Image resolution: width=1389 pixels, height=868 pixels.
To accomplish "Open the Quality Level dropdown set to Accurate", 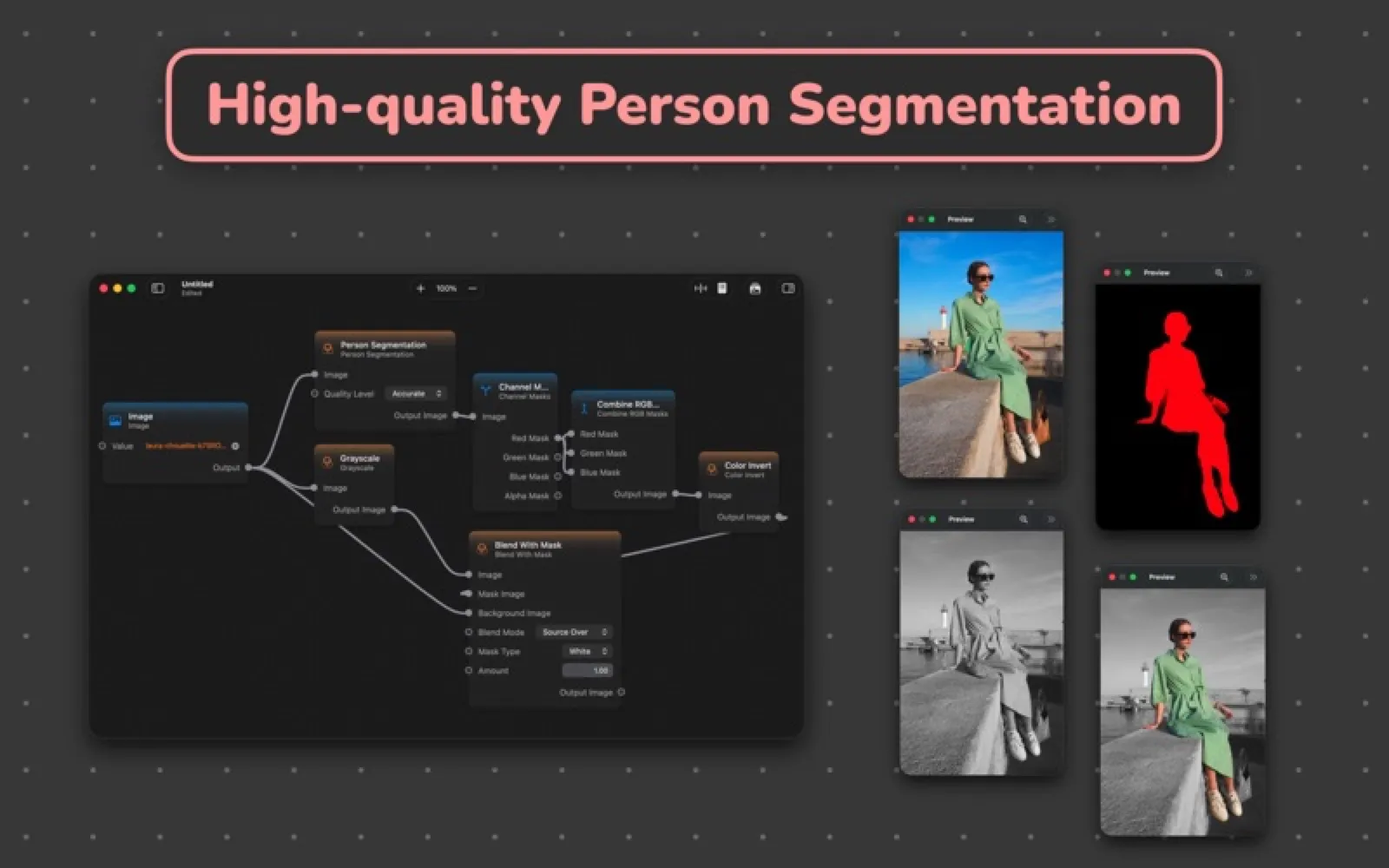I will coord(416,394).
